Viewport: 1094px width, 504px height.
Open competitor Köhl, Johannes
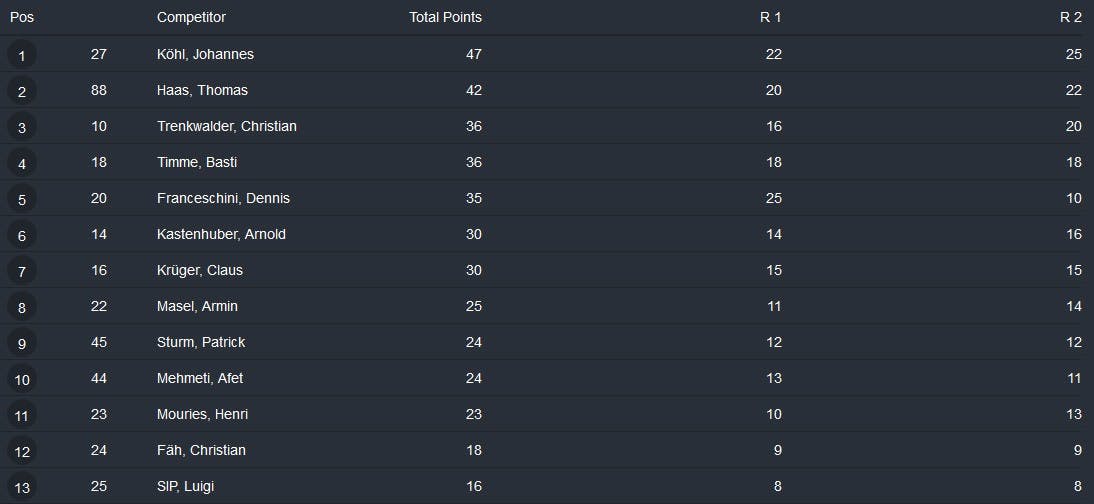click(x=205, y=54)
